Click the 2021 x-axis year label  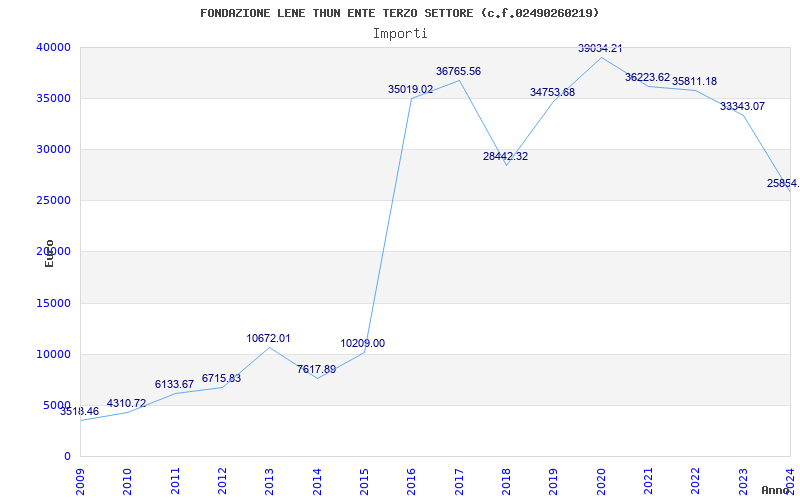tap(648, 481)
